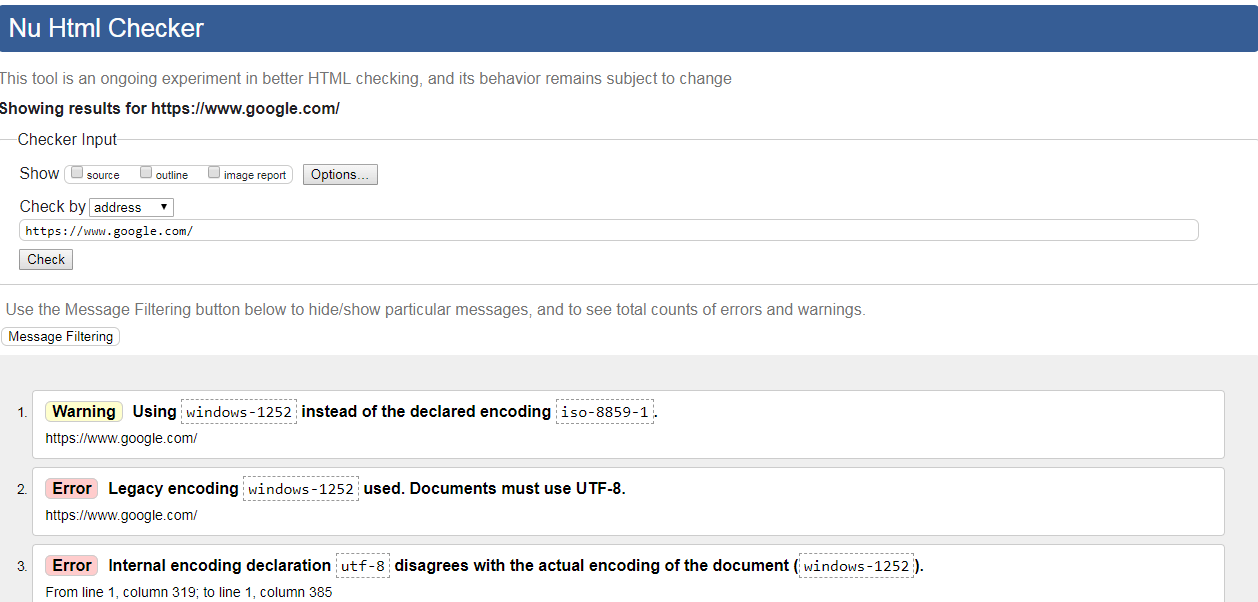Click the "From line 1, column 319" location text
The width and height of the screenshot is (1258, 602).
coord(189,592)
